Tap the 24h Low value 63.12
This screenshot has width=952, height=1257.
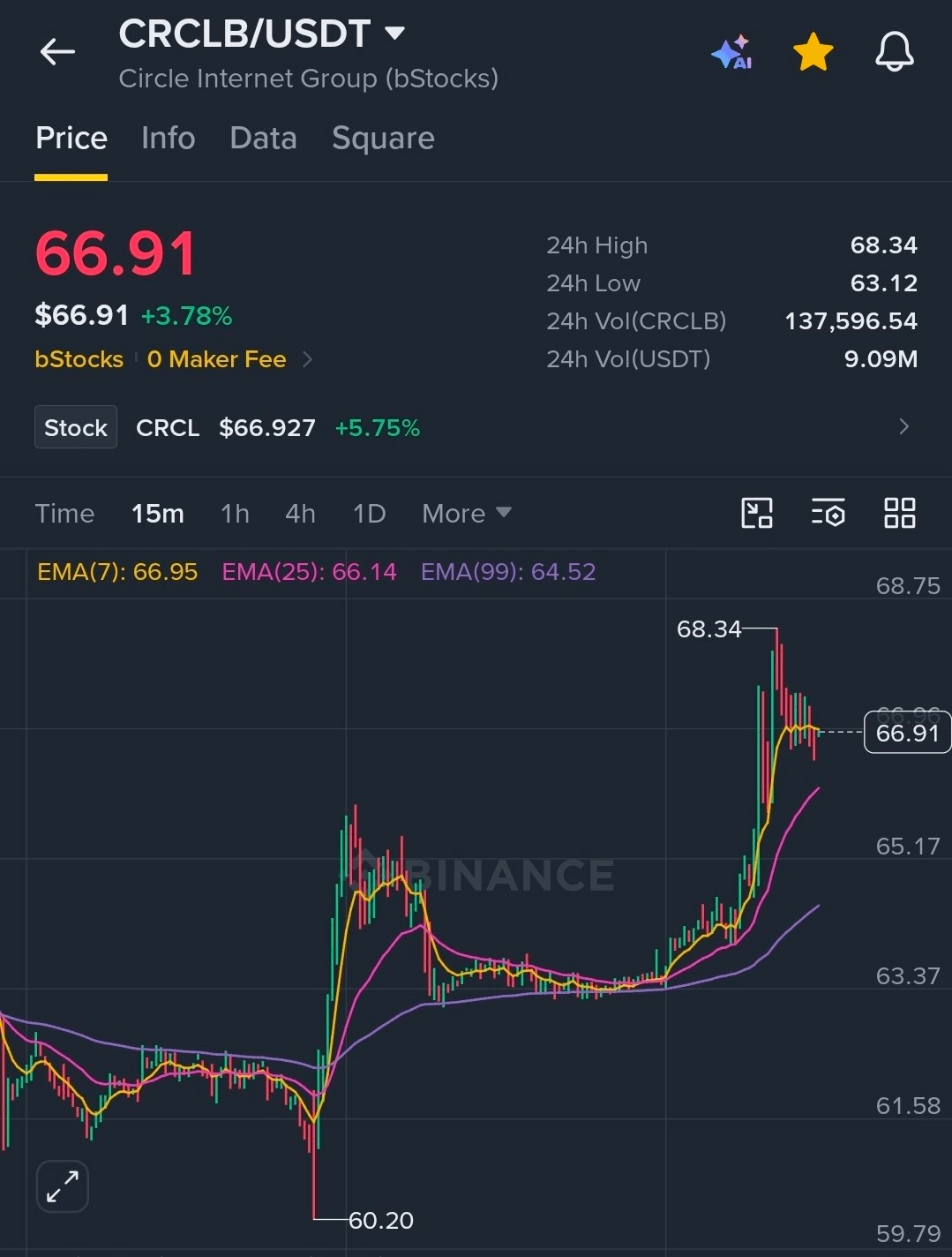883,283
